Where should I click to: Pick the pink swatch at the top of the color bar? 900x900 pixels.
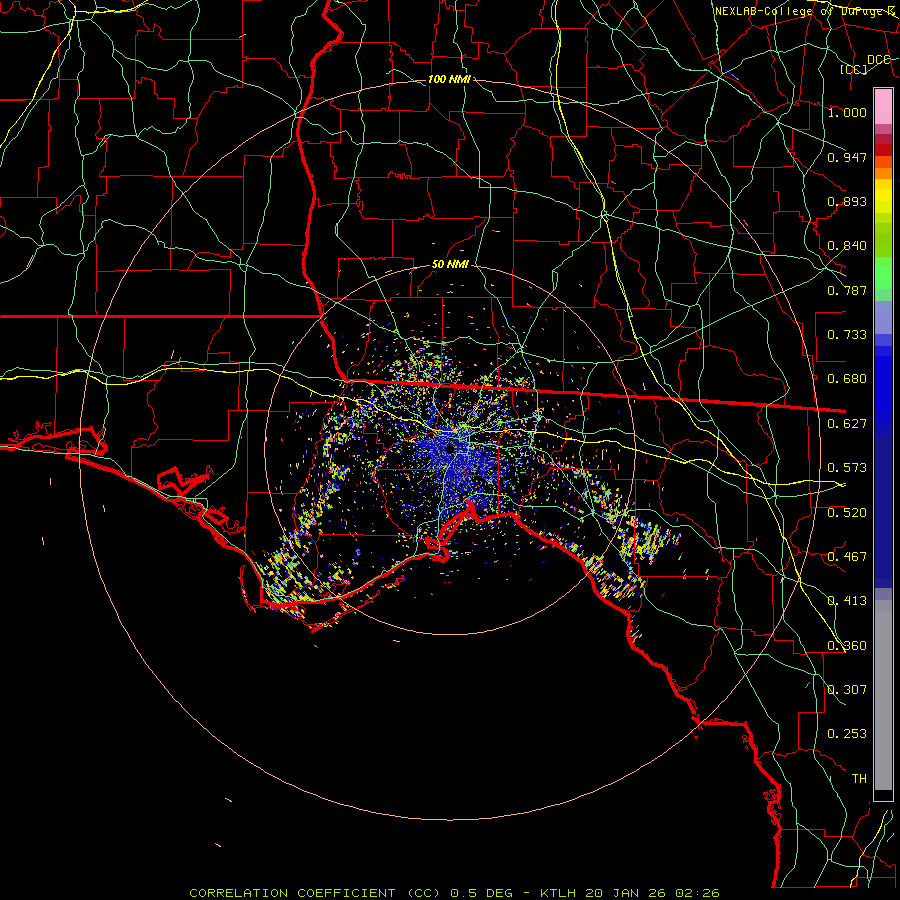point(883,107)
